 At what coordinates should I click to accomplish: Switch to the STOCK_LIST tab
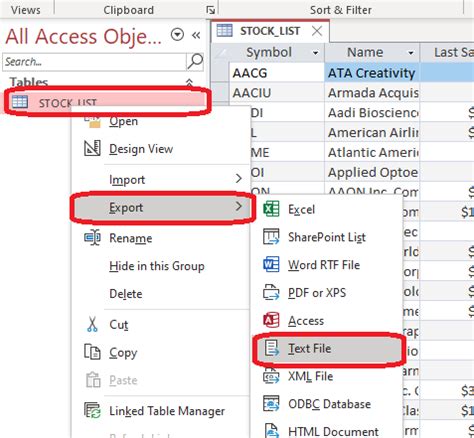pos(270,31)
